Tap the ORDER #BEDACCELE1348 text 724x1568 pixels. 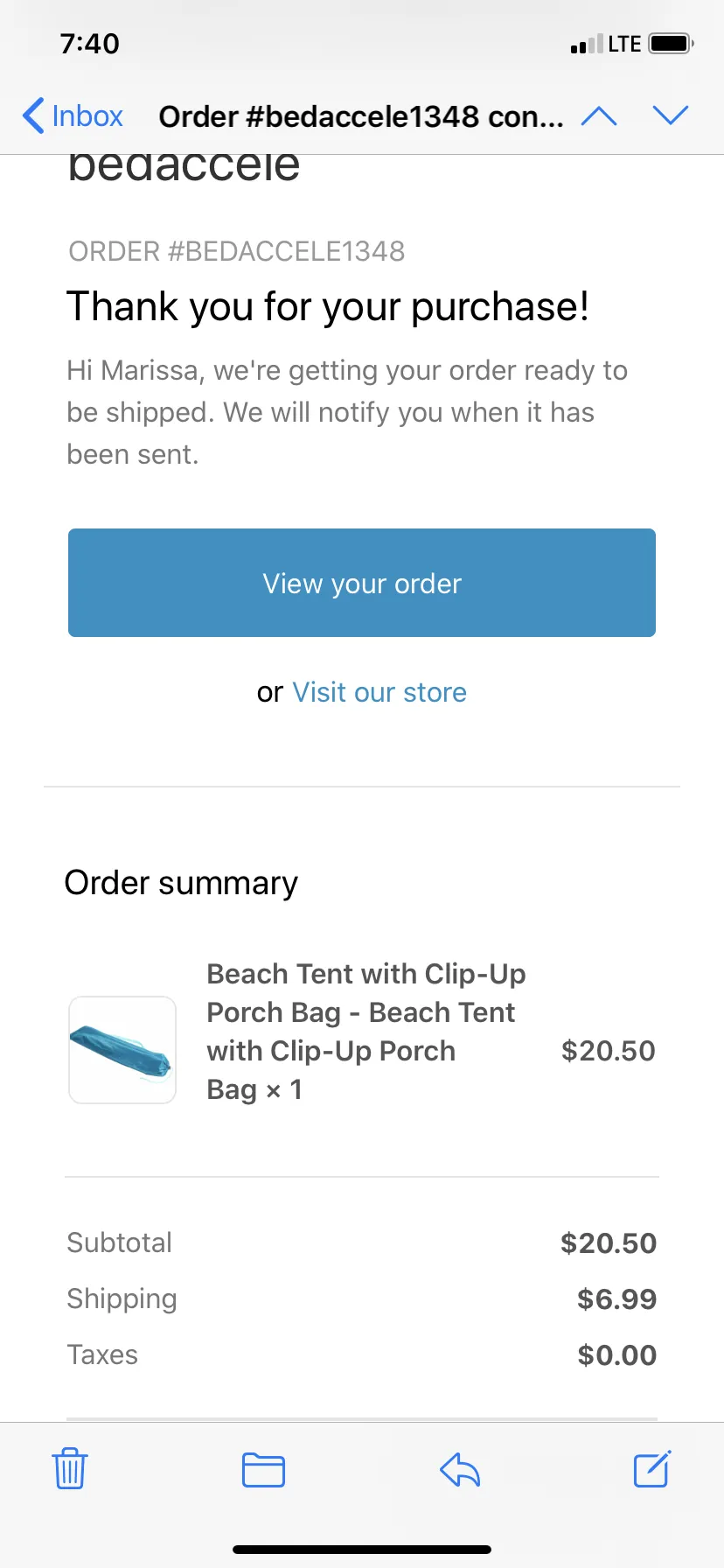[236, 251]
